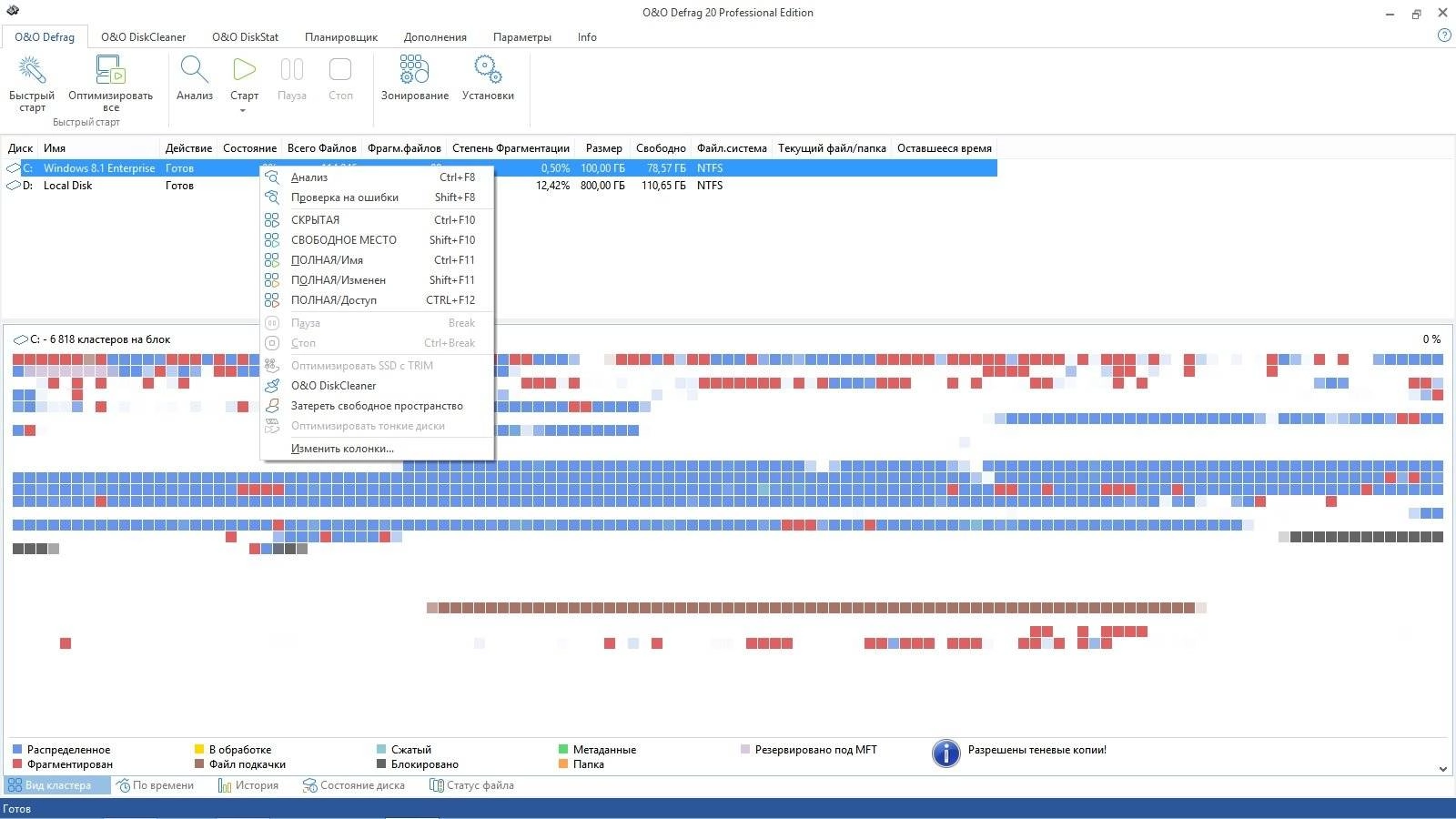
Task: Sort by Имя column header
Action: pos(99,148)
